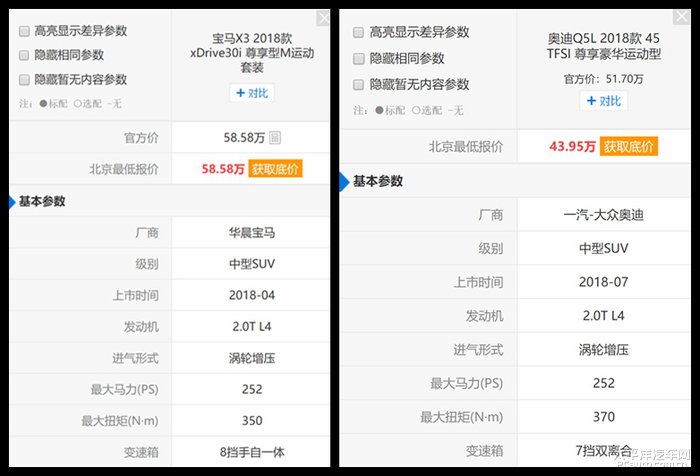Click 43.95万 red Beijing lowest price

click(572, 146)
